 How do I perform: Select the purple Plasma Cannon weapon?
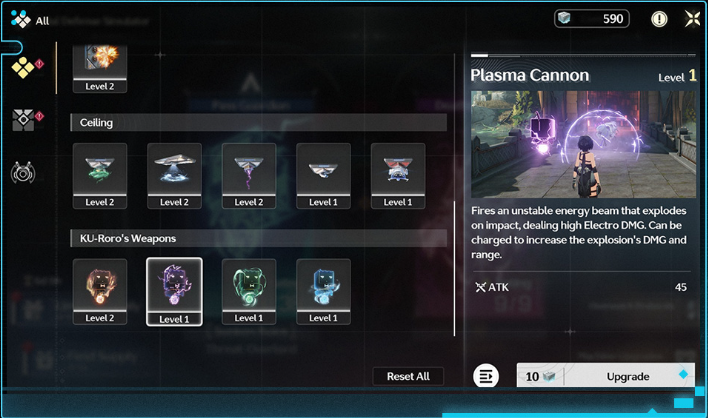[x=174, y=292]
